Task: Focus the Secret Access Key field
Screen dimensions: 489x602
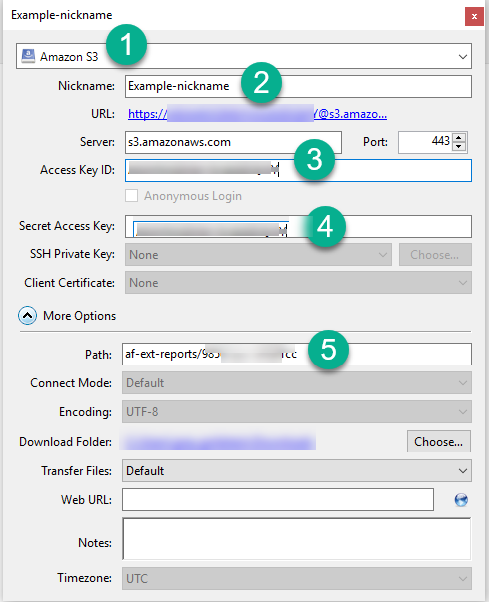Action: point(298,227)
